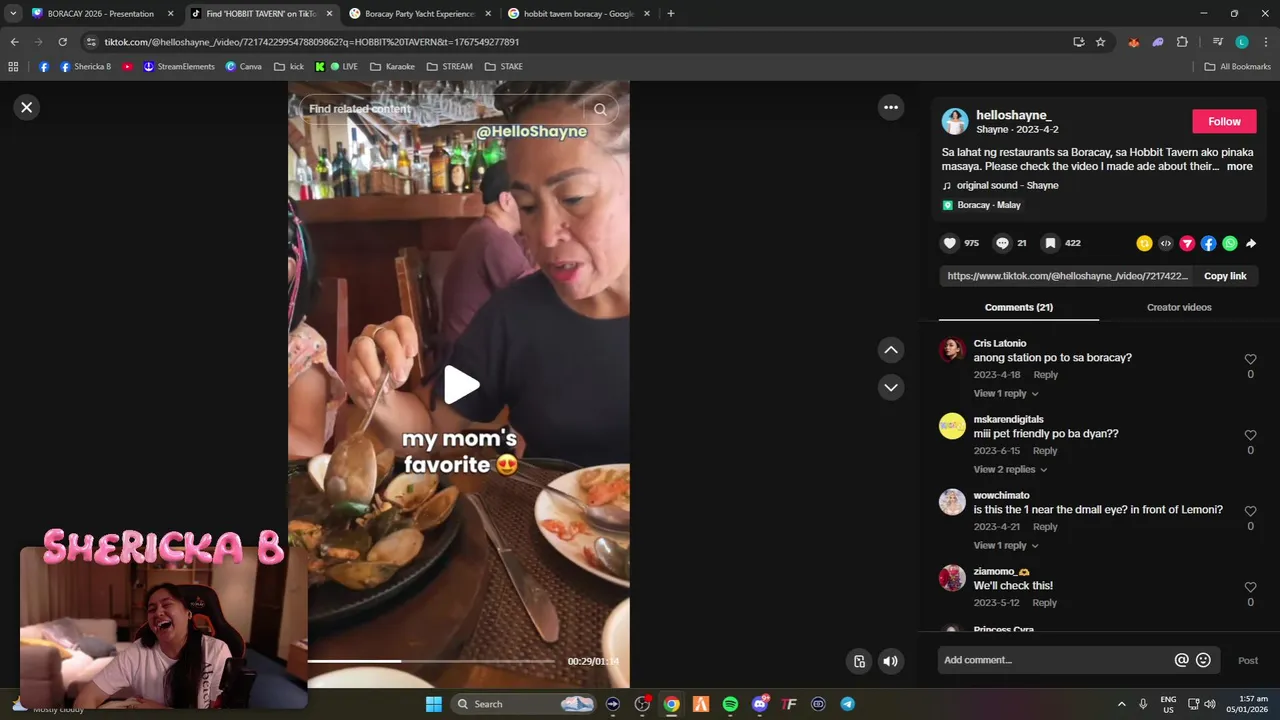This screenshot has width=1280, height=720.
Task: Open the three-dot more options menu above the video
Action: 891,107
